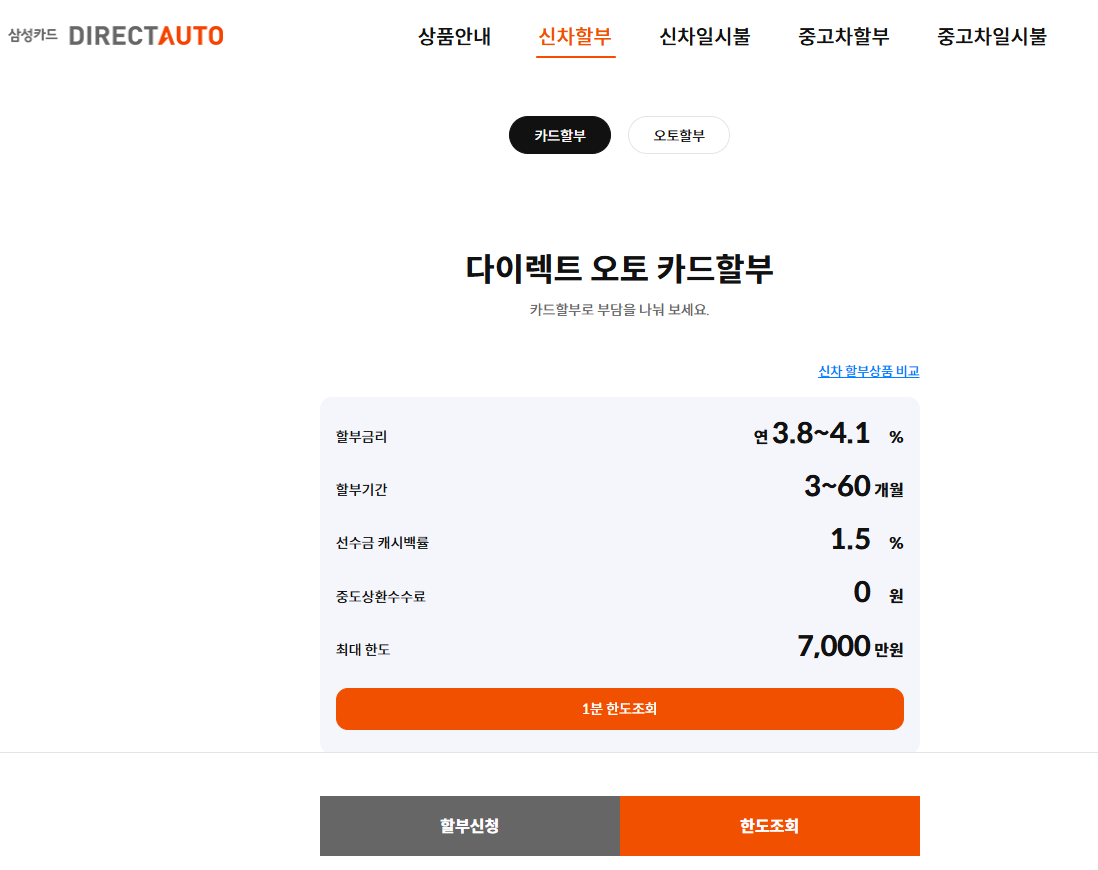1098x870 pixels.
Task: Select the 카드할부 tab pill
Action: pyautogui.click(x=560, y=135)
